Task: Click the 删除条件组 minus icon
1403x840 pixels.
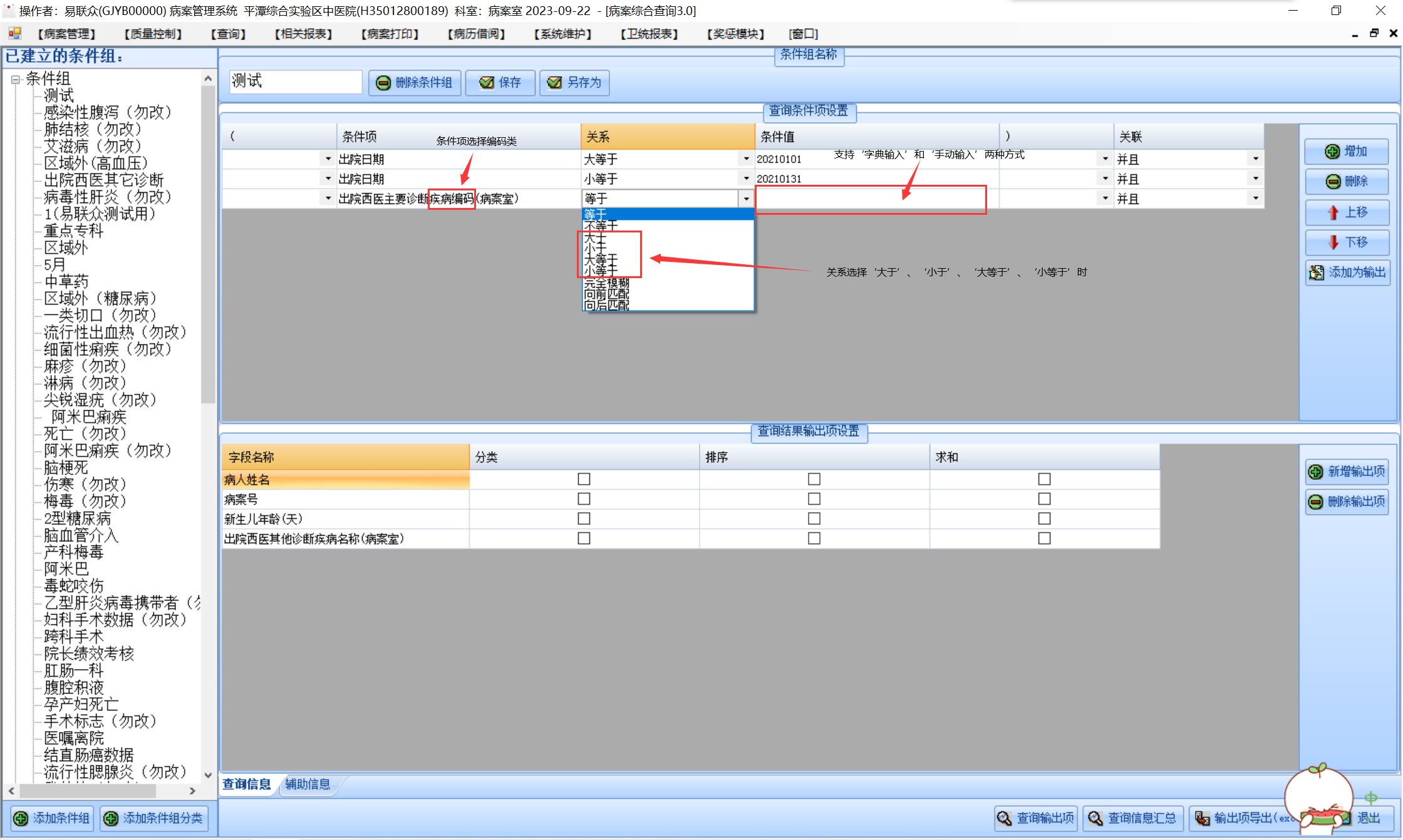Action: coord(383,83)
